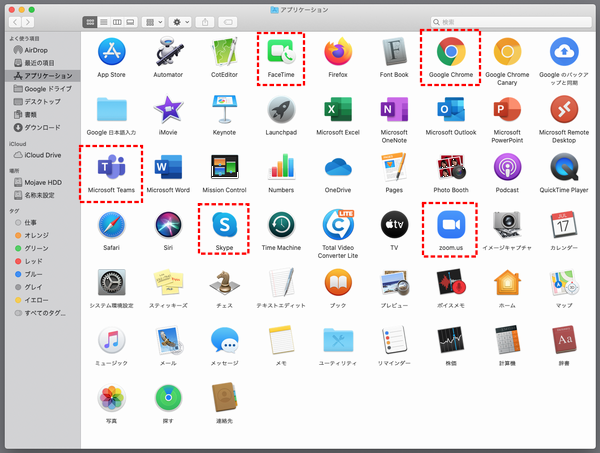The height and width of the screenshot is (453, 600).
Task: Open the システム環境設定 gear app
Action: [x=111, y=283]
